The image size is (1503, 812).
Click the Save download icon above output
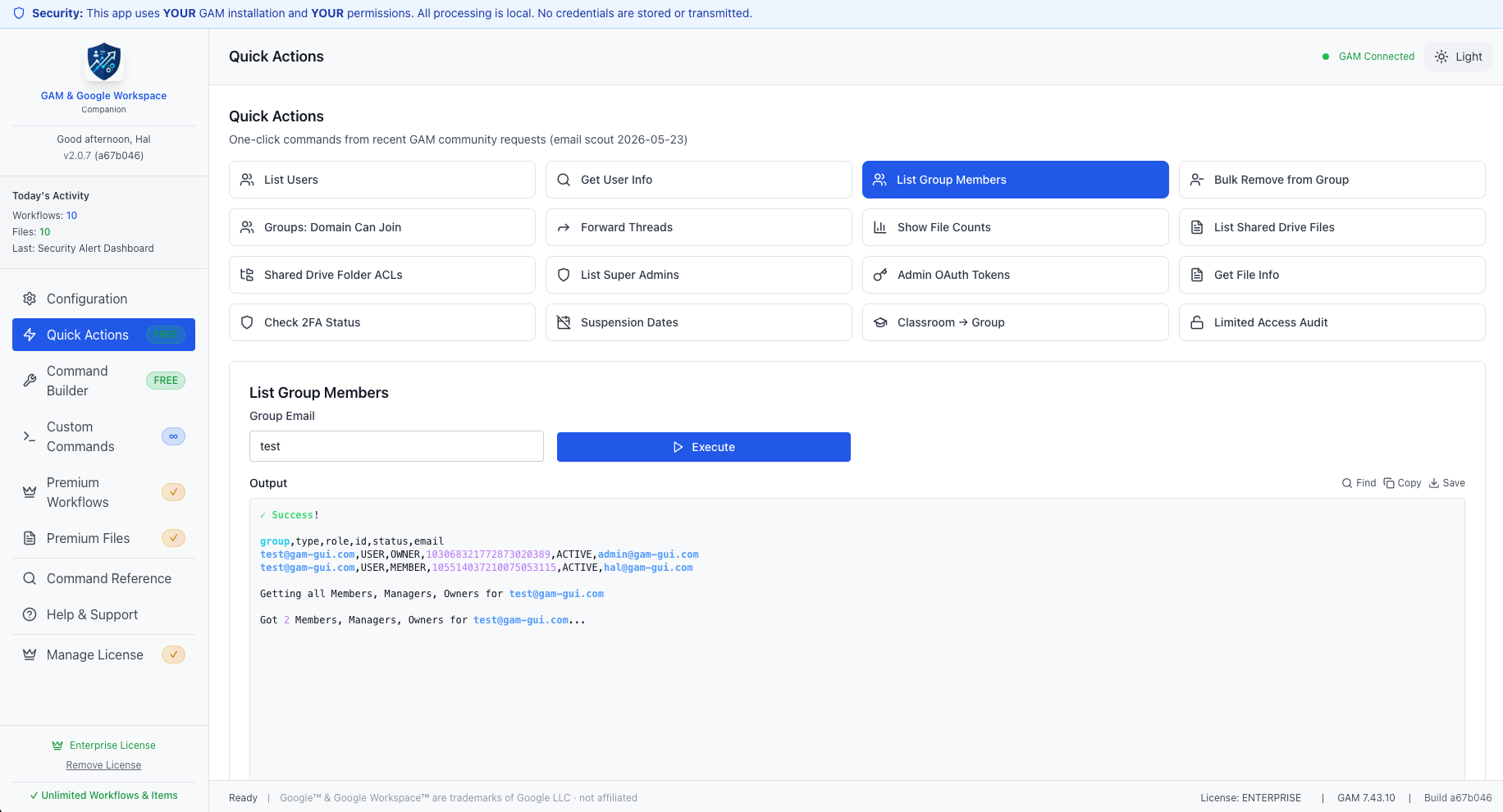1434,483
